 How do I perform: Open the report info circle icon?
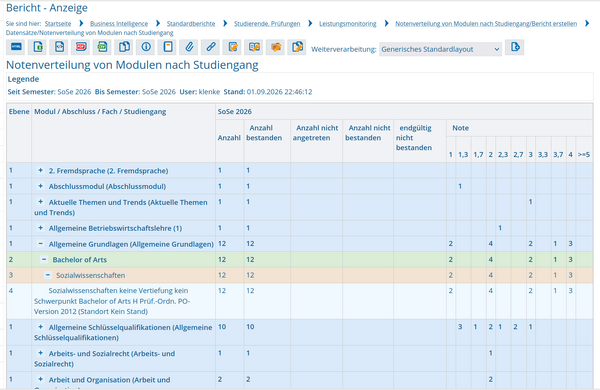[146, 47]
